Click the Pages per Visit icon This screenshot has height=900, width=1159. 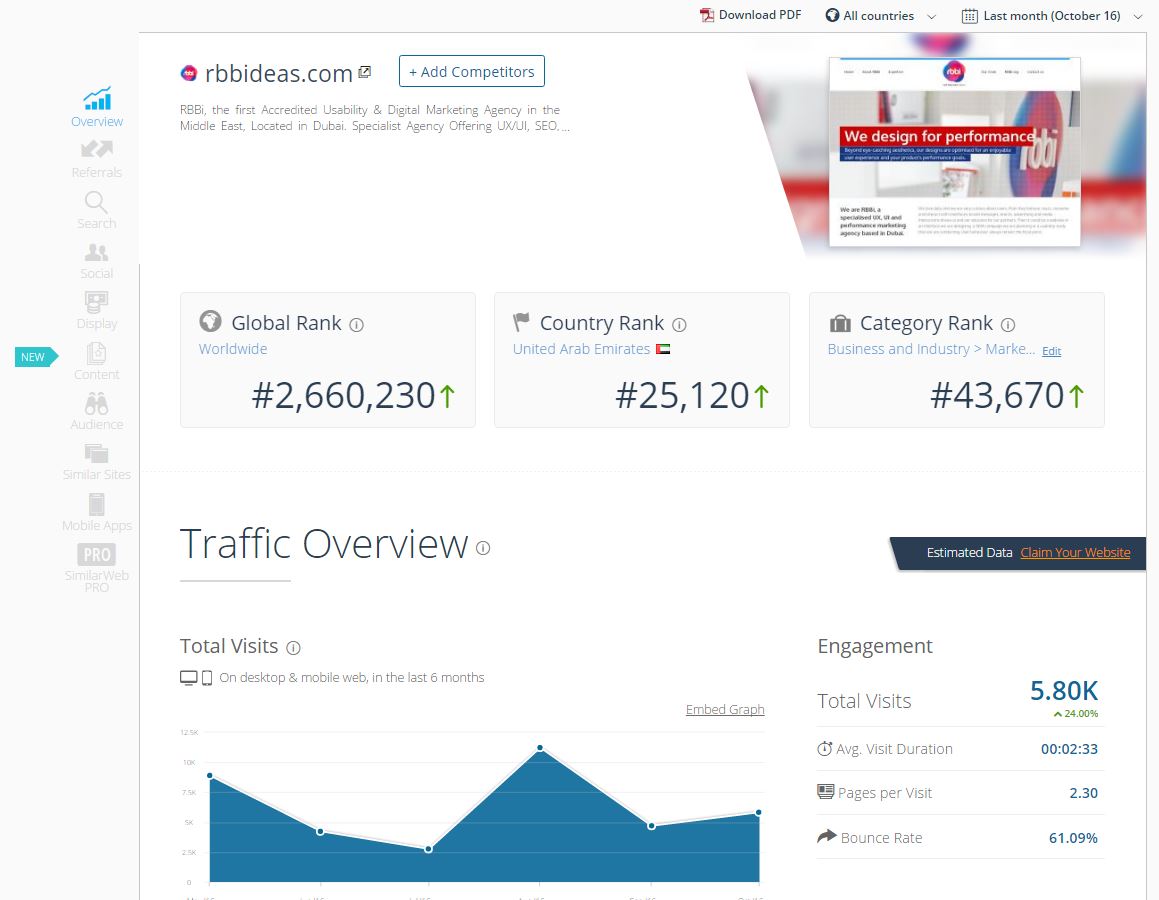(826, 792)
